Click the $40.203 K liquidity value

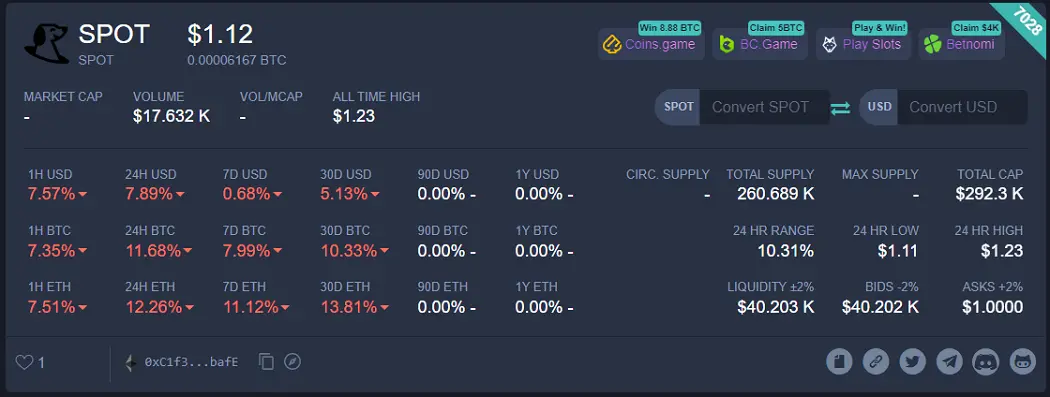pos(775,307)
